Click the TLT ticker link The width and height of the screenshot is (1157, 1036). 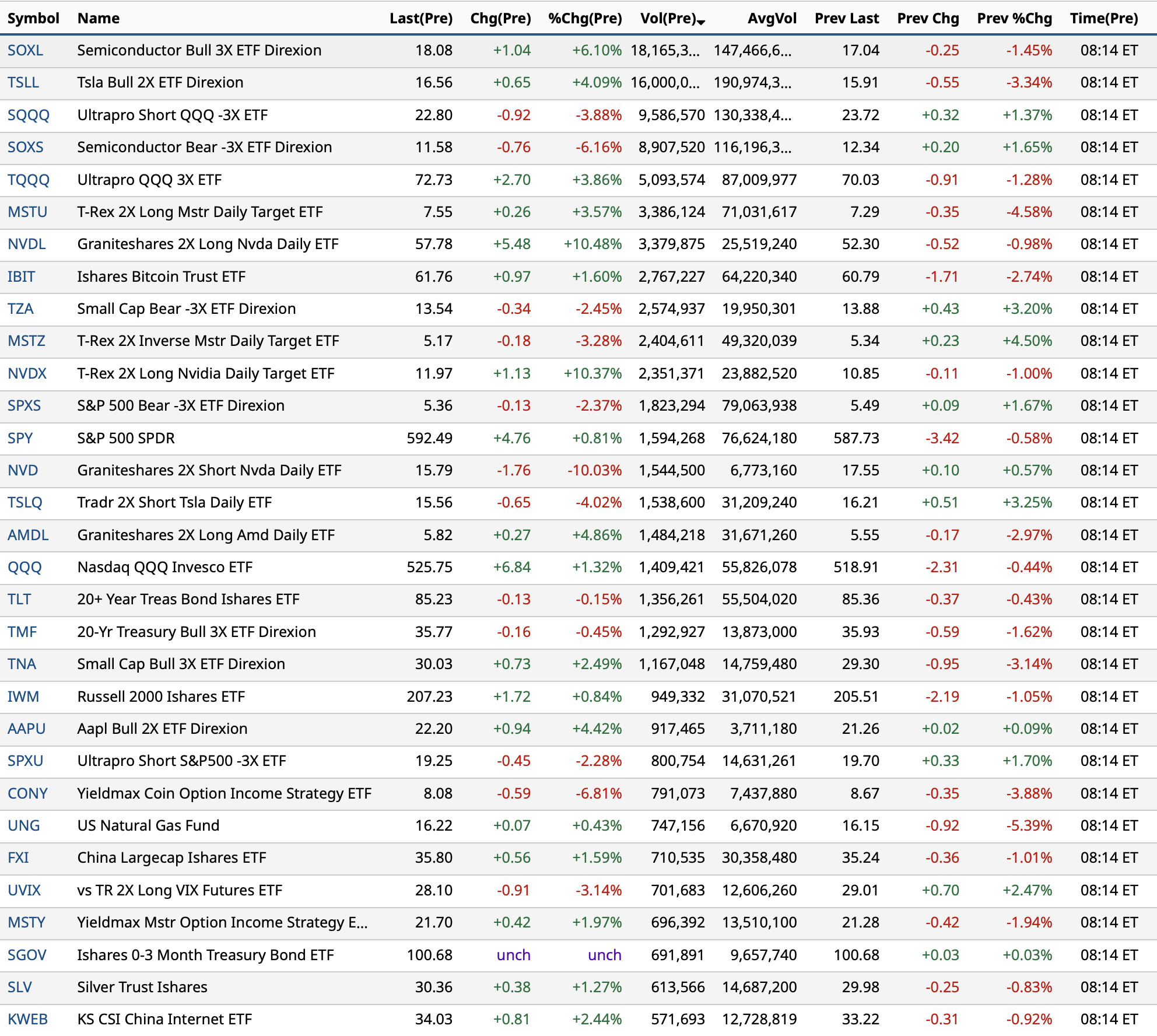(19, 599)
